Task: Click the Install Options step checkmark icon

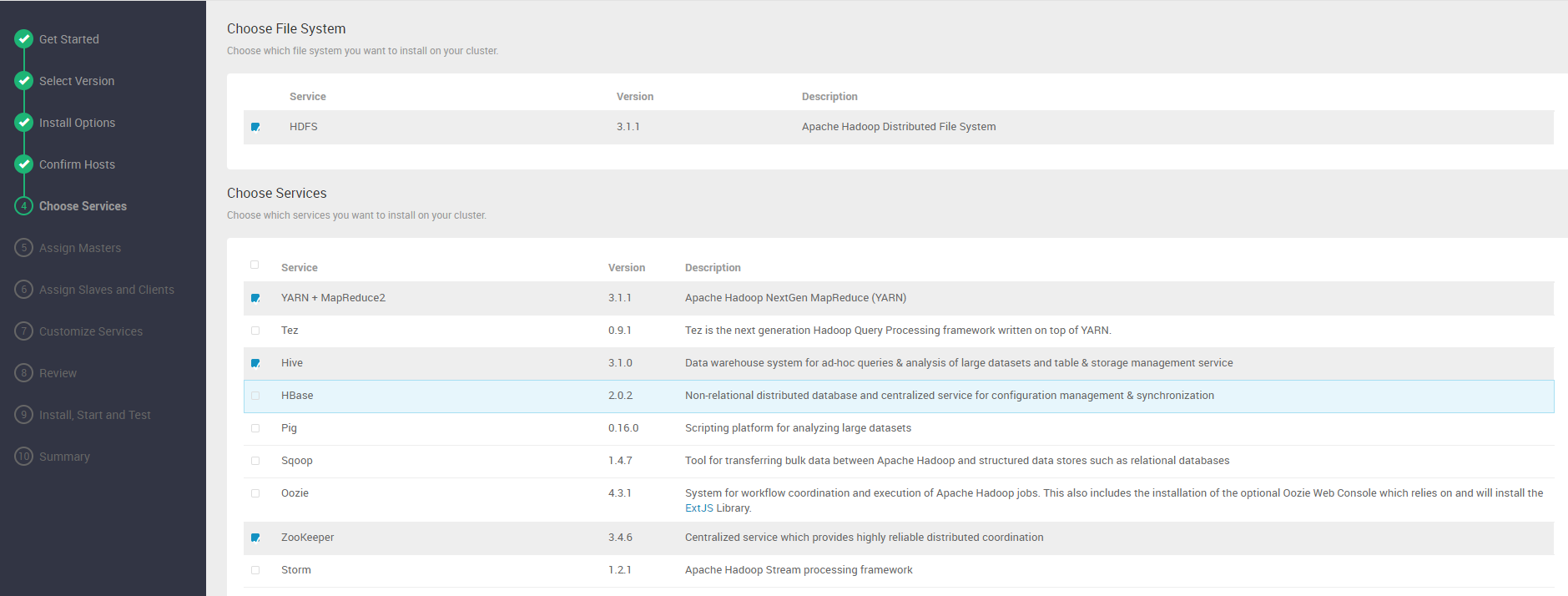Action: 24,122
